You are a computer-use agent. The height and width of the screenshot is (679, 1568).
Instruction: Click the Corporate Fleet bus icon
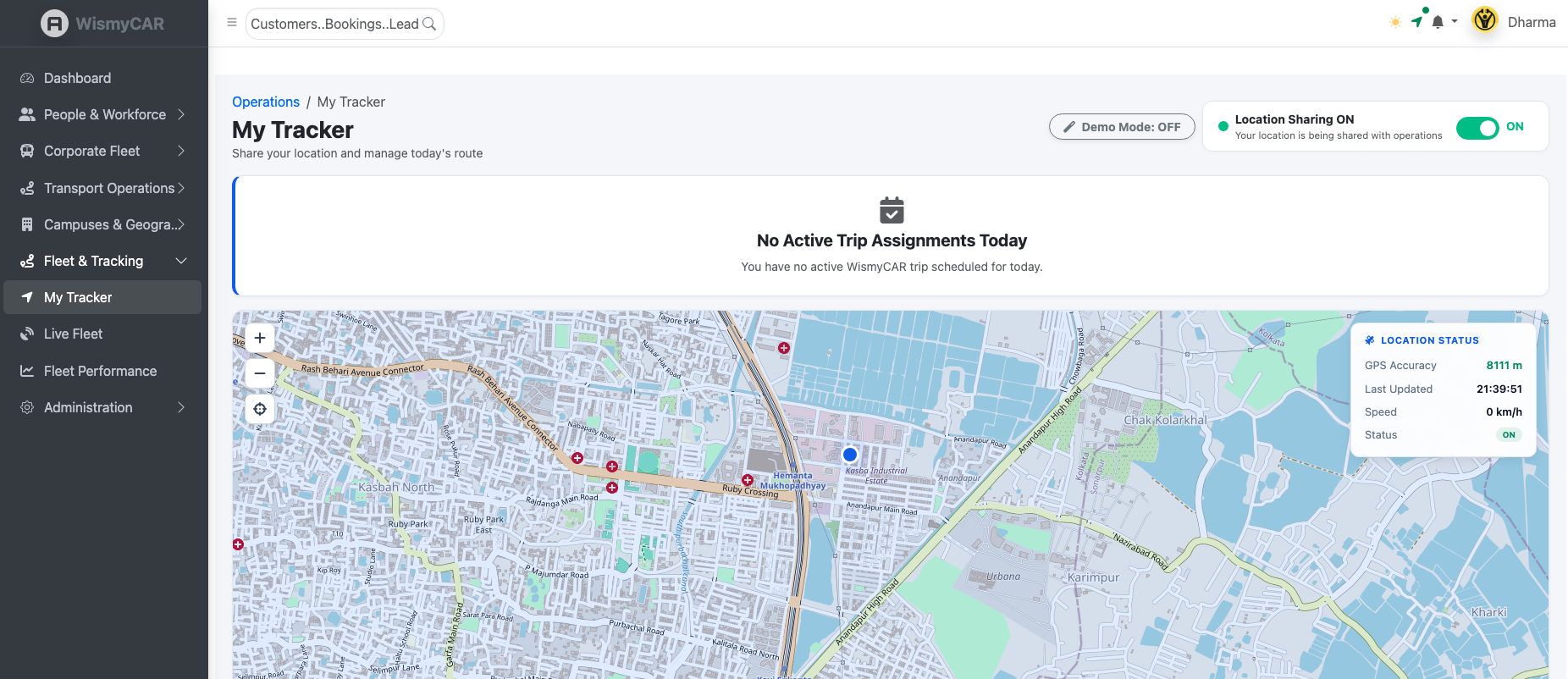click(x=27, y=151)
